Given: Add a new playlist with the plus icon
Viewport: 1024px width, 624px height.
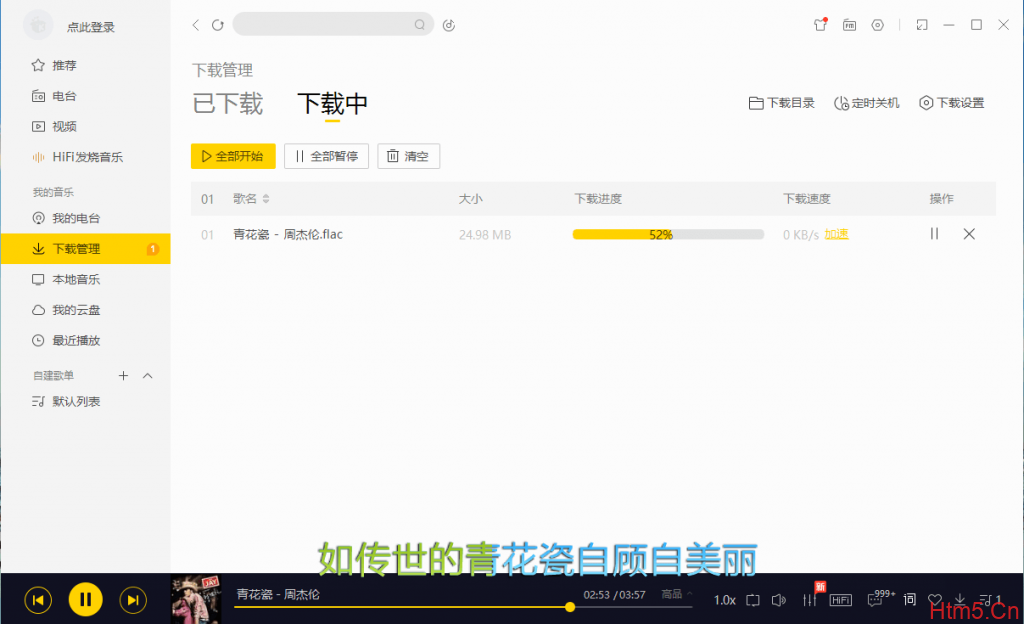Looking at the screenshot, I should pos(123,375).
